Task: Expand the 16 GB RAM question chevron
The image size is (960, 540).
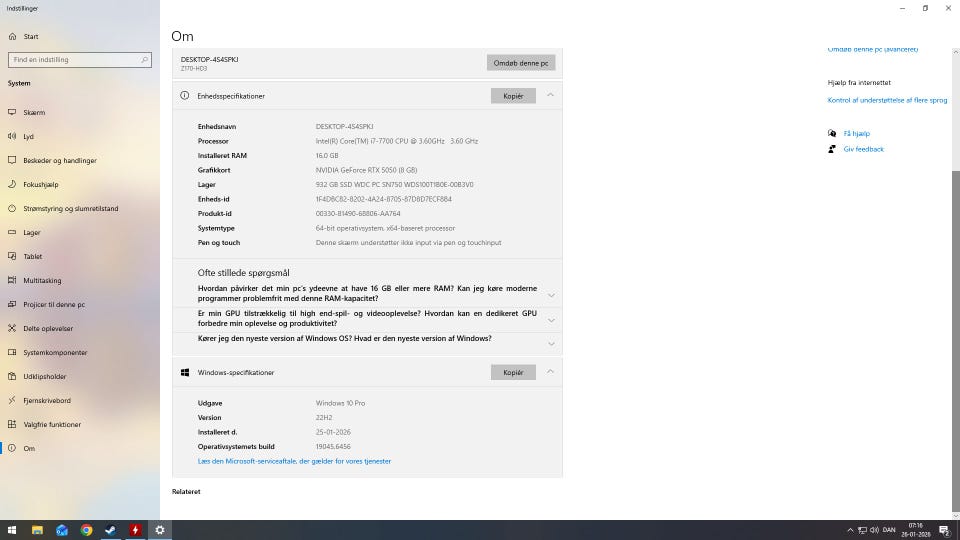Action: tap(551, 295)
